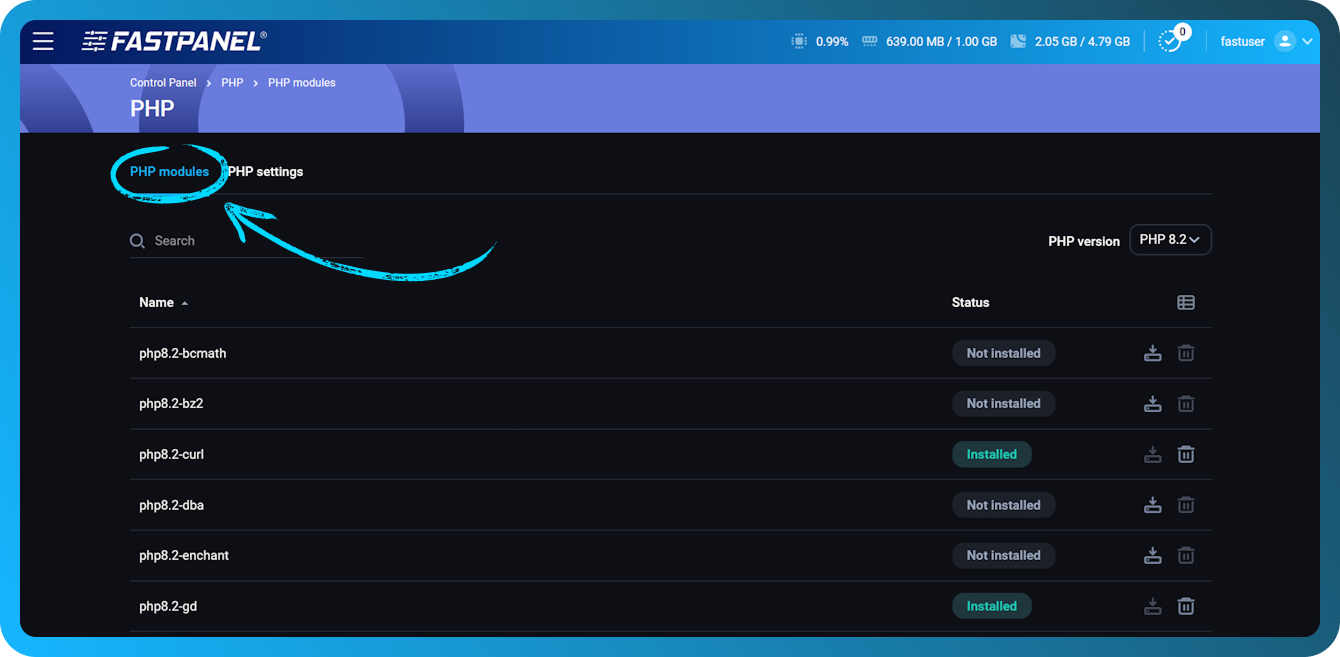Image resolution: width=1340 pixels, height=657 pixels.
Task: Select the PHP modules tab
Action: (x=168, y=171)
